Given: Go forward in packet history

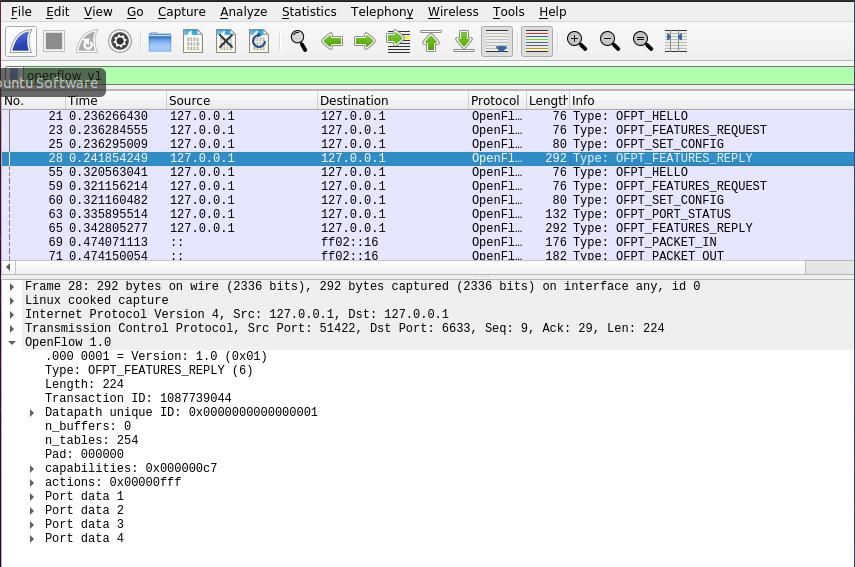Looking at the screenshot, I should click(365, 41).
